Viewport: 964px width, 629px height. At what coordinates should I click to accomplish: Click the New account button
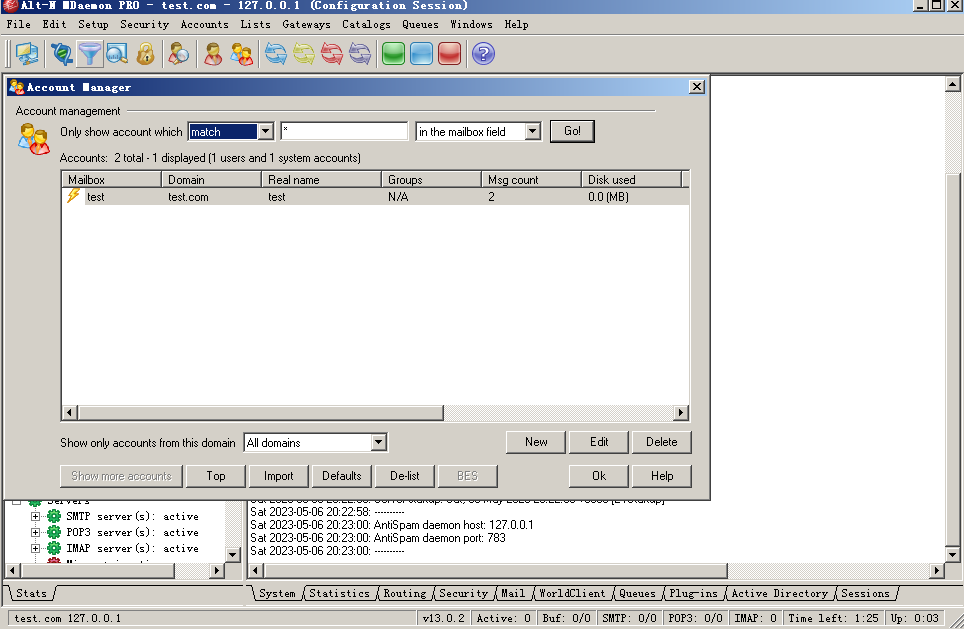536,442
